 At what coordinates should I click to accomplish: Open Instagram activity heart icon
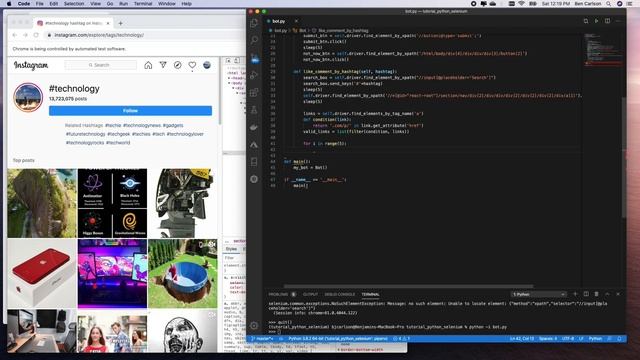(x=192, y=65)
